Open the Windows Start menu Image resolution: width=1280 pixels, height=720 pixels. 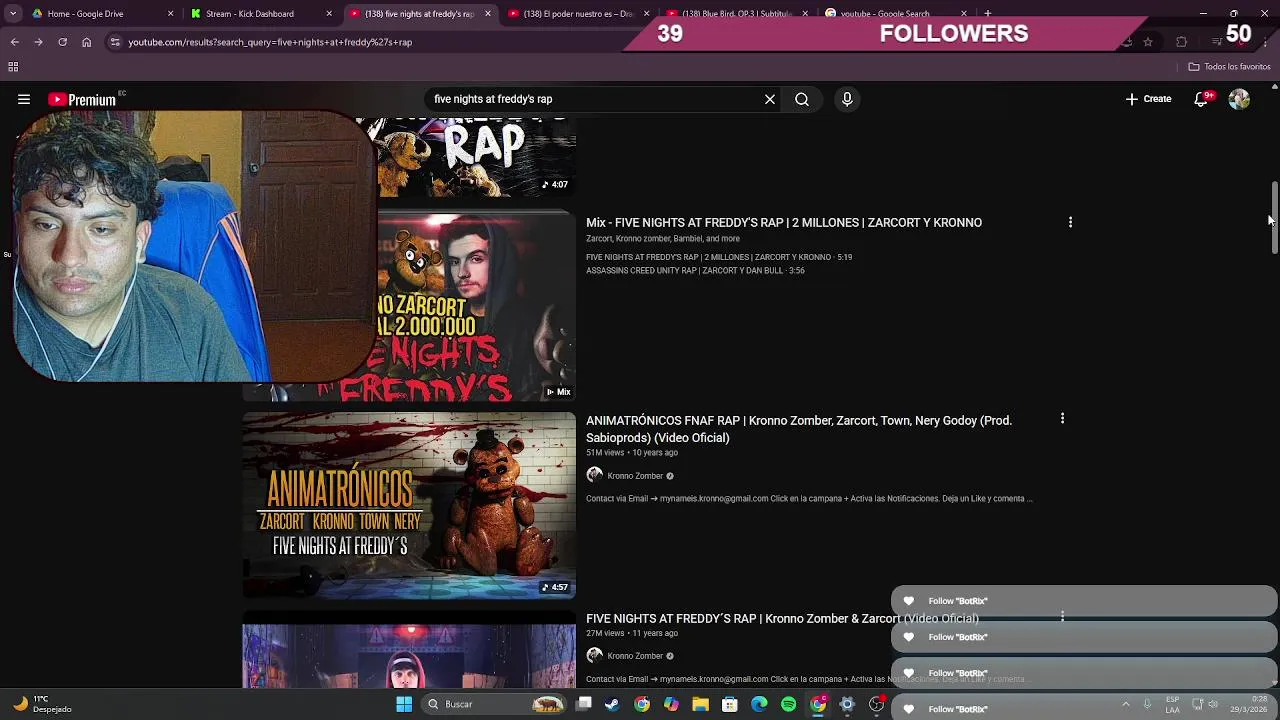[404, 704]
